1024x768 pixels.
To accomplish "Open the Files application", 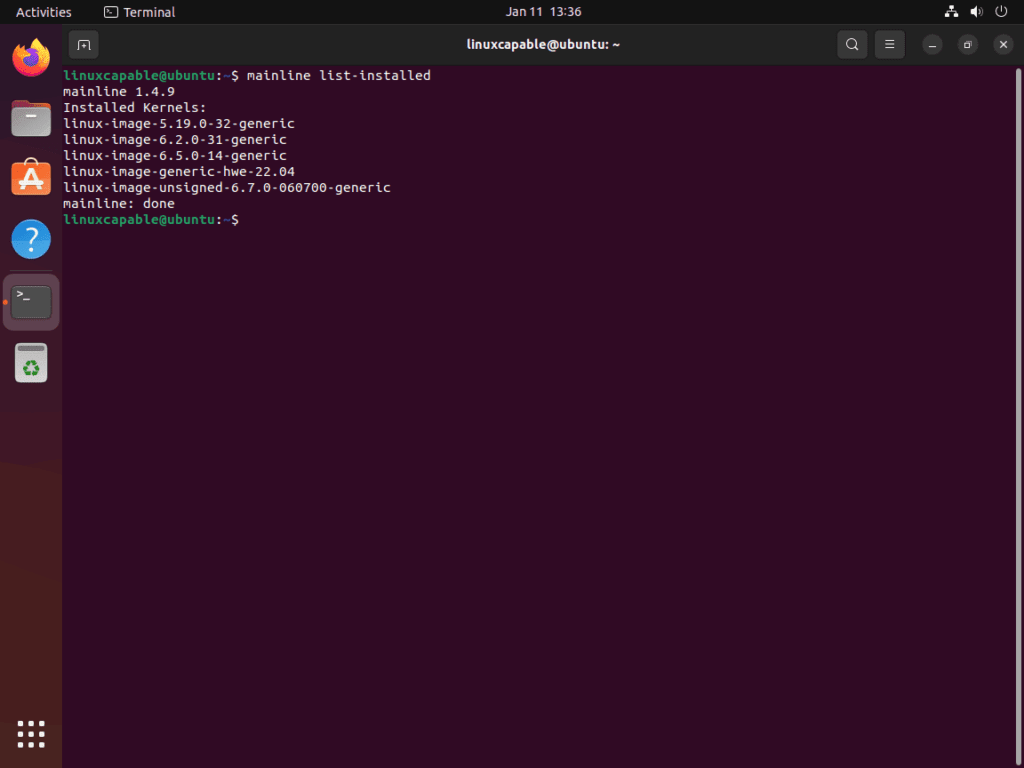I will point(30,118).
